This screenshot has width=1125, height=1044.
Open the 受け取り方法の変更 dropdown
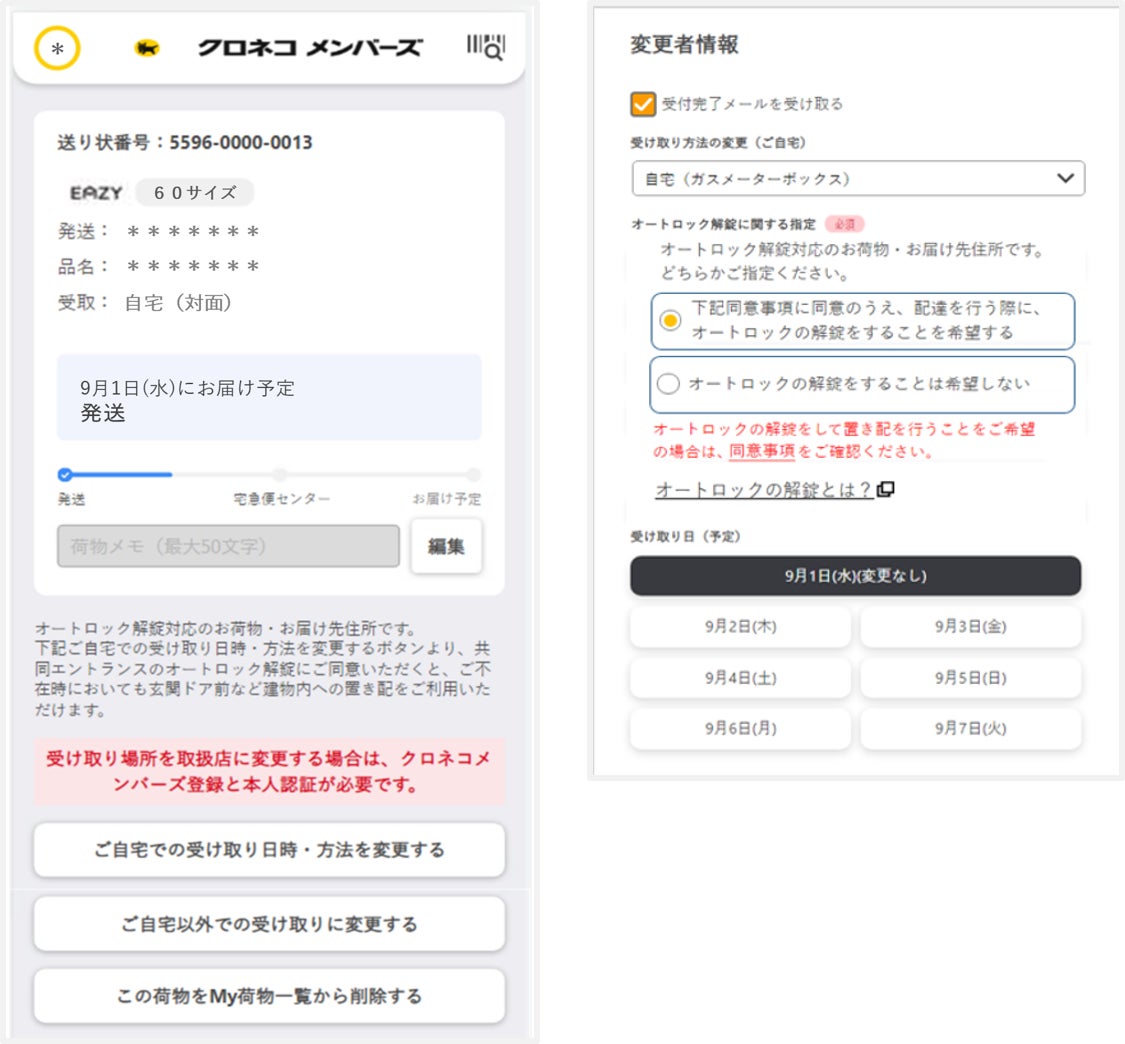pyautogui.click(x=858, y=179)
